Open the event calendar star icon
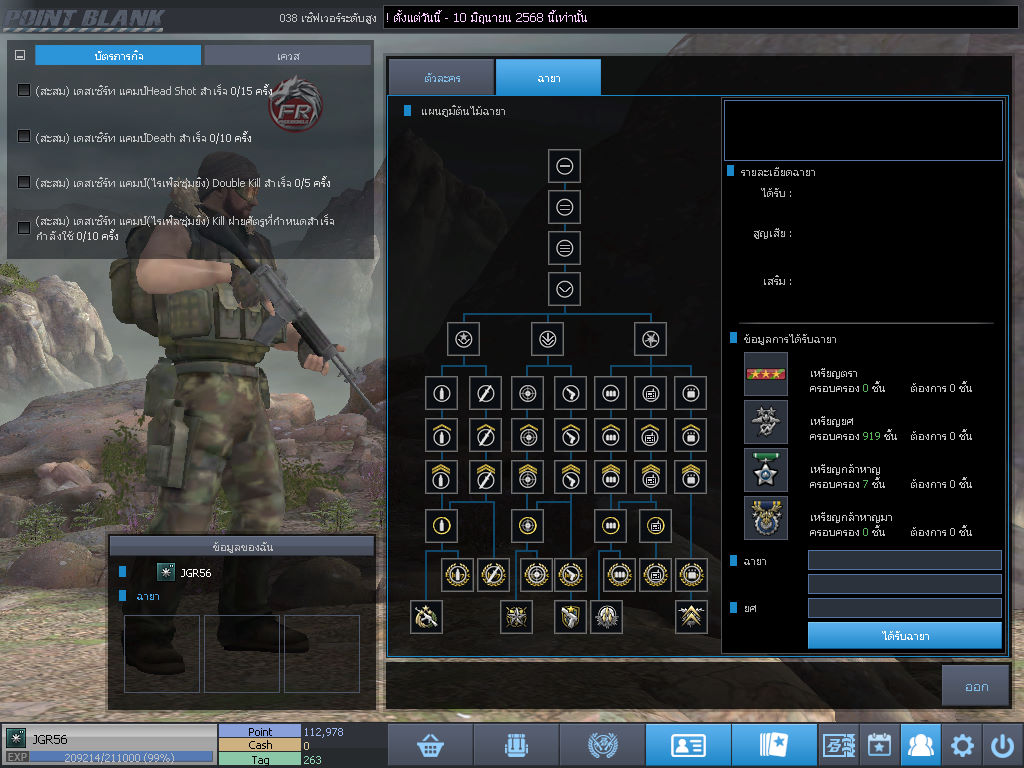Viewport: 1024px width, 768px height. (x=880, y=744)
